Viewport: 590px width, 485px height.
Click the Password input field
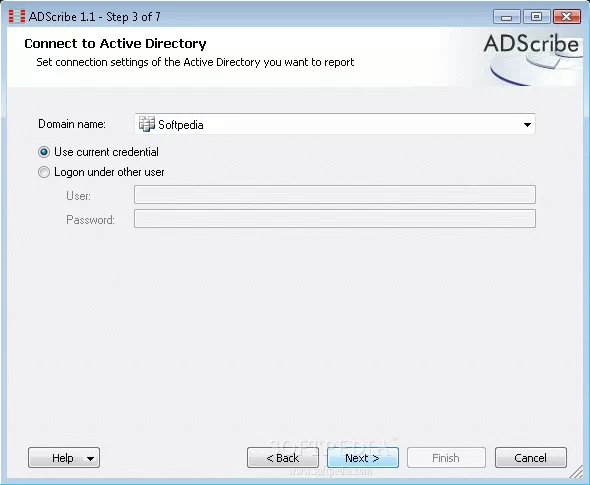(335, 219)
